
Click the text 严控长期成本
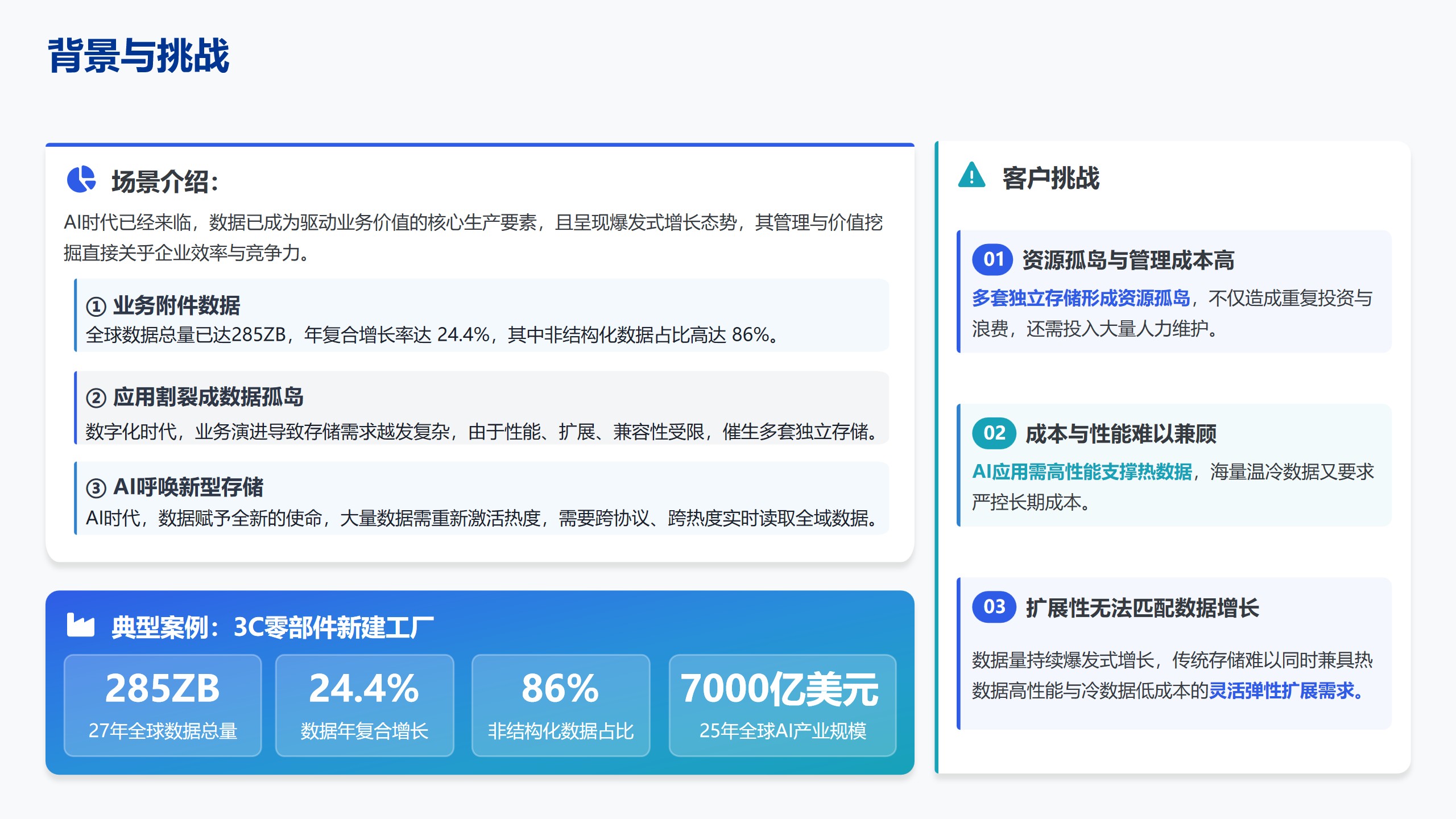coord(1031,502)
